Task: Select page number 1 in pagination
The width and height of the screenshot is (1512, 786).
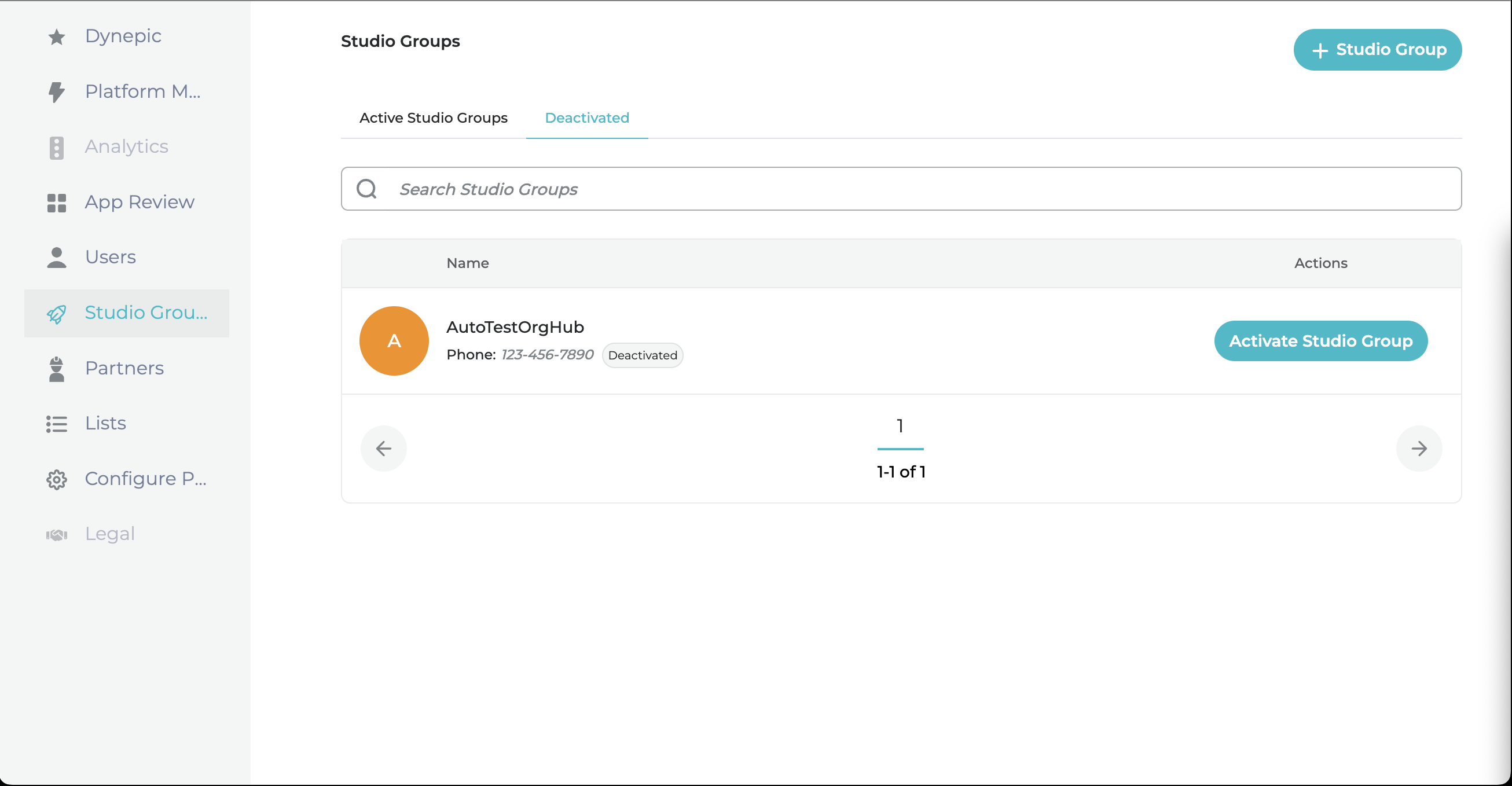Action: pos(899,427)
